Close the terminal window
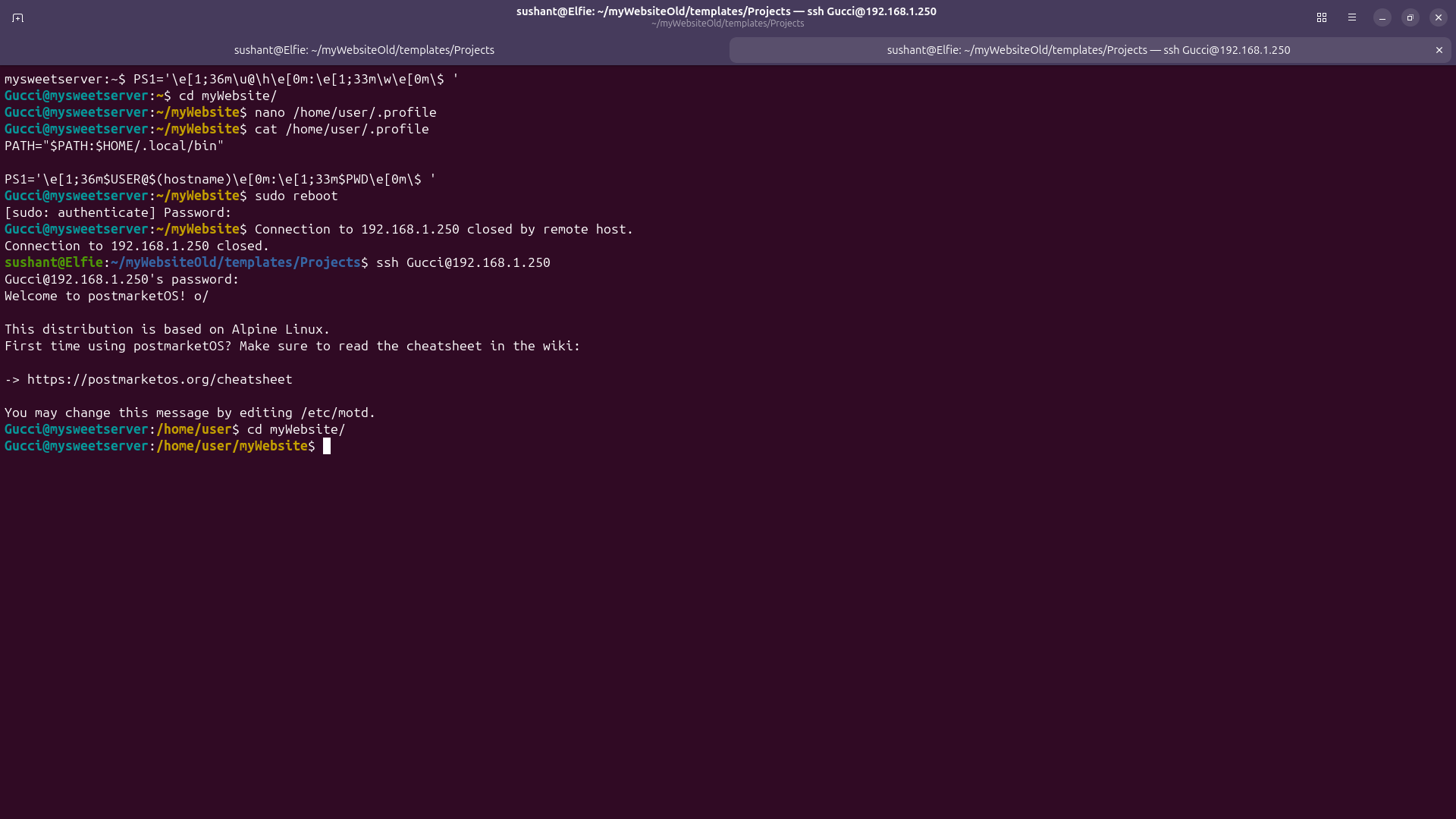The image size is (1456, 819). (x=1439, y=17)
